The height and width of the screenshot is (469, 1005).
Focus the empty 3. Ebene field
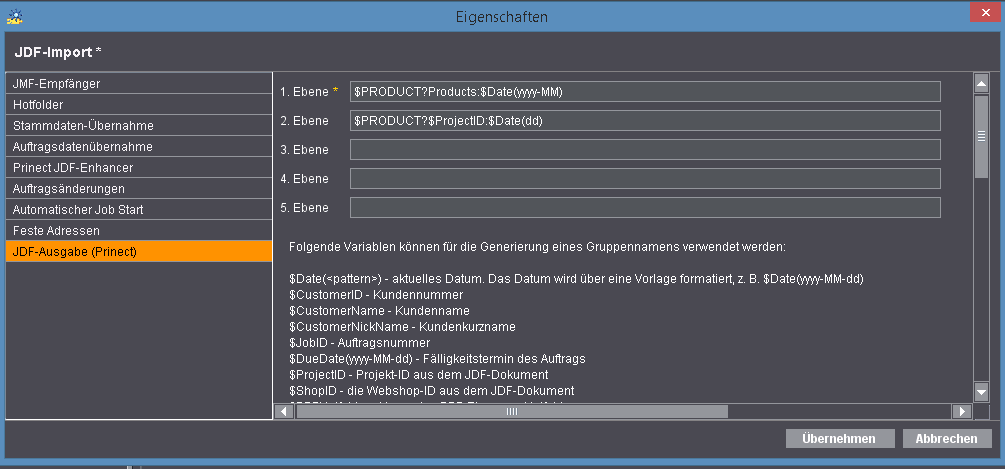(645, 149)
